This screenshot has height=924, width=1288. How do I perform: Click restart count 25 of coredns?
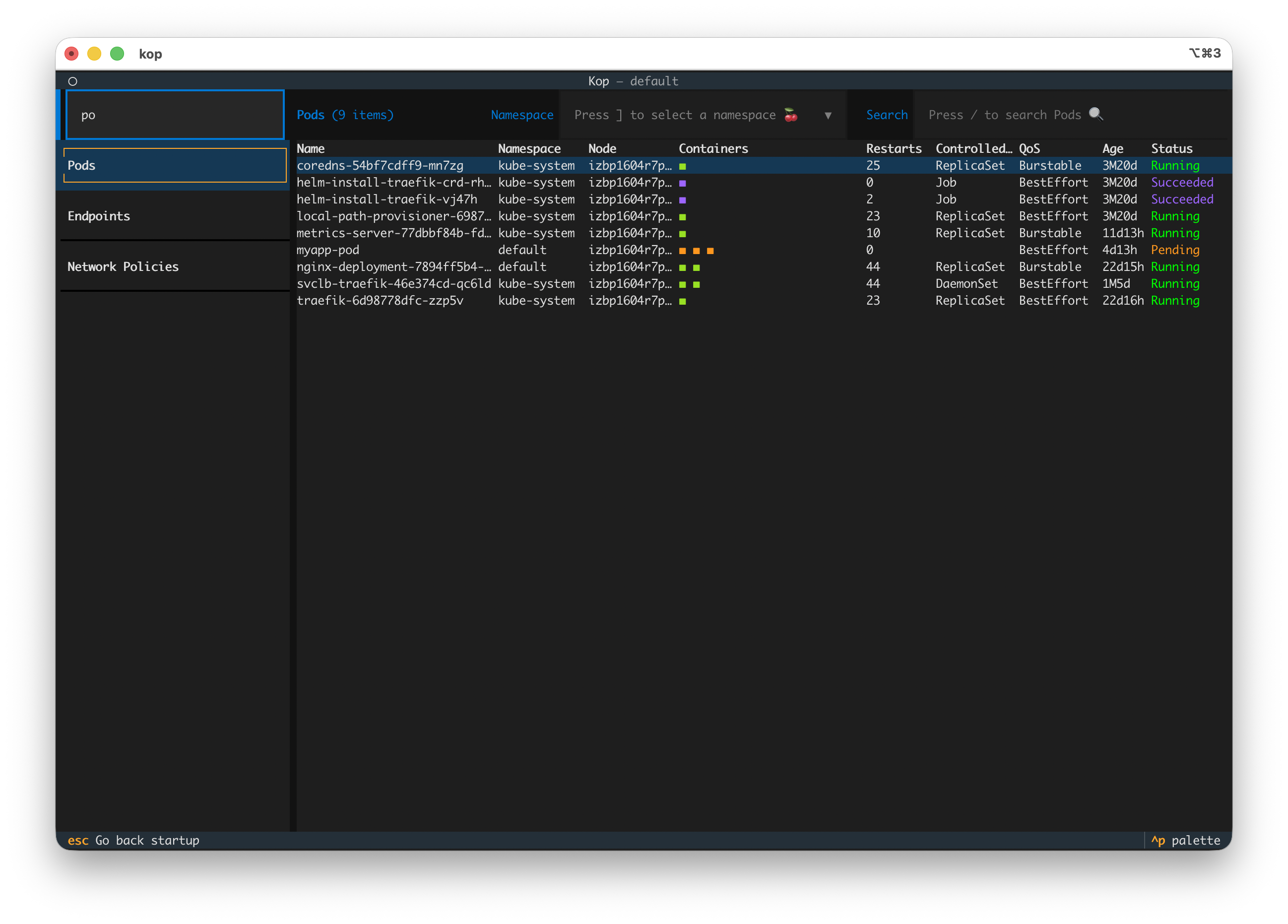coord(873,165)
